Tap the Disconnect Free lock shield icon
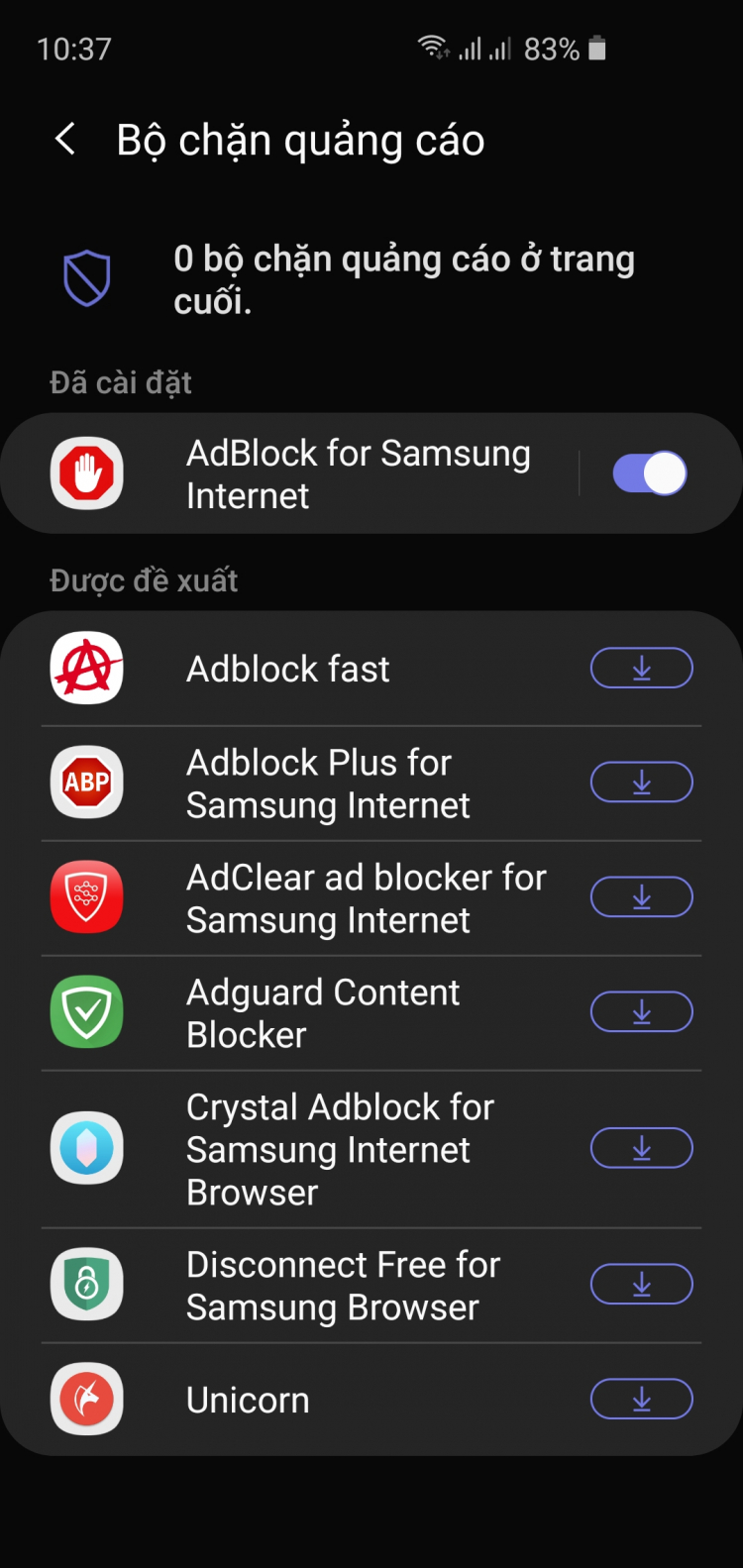 (87, 1285)
